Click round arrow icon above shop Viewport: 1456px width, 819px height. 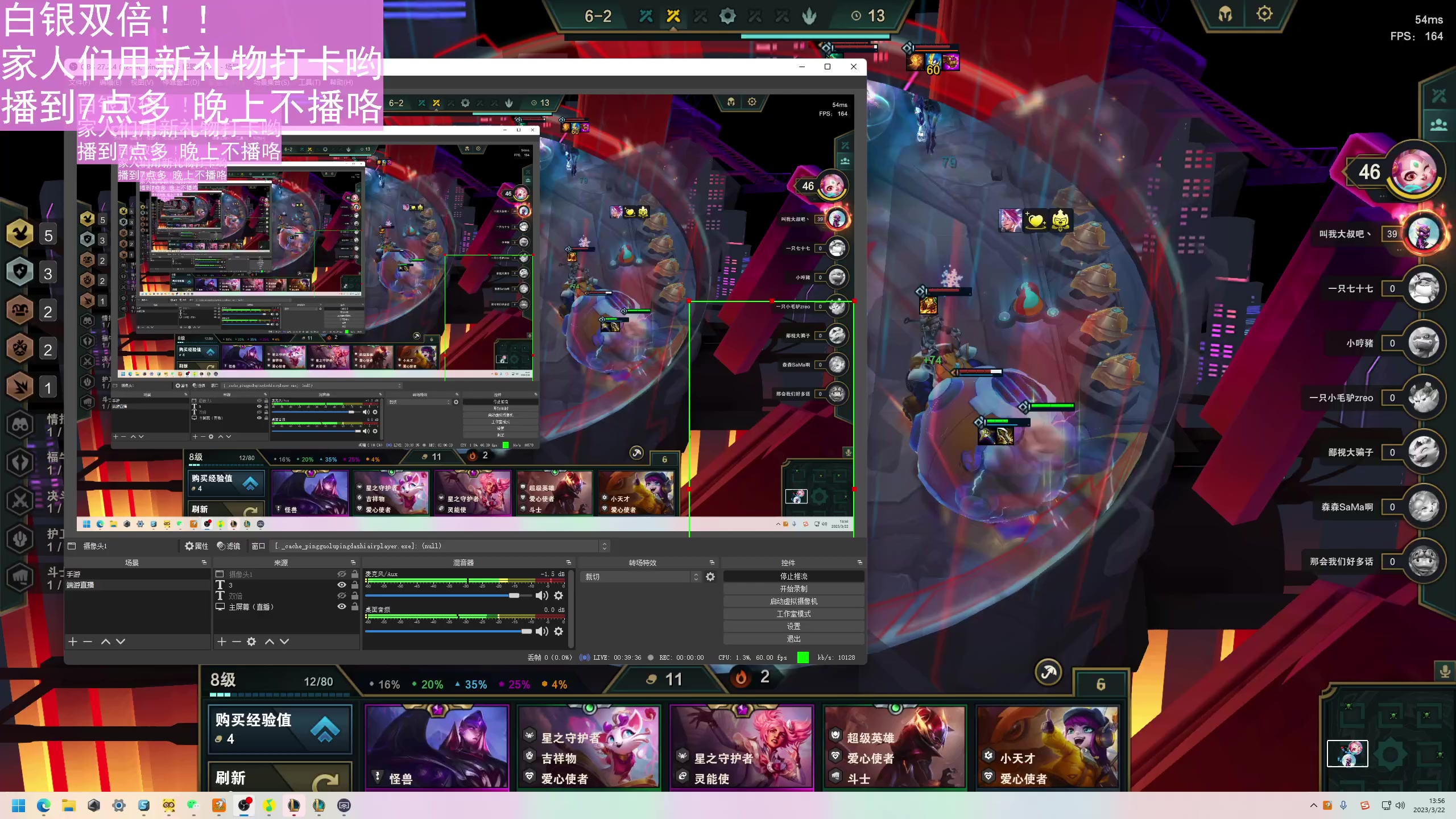(1048, 673)
